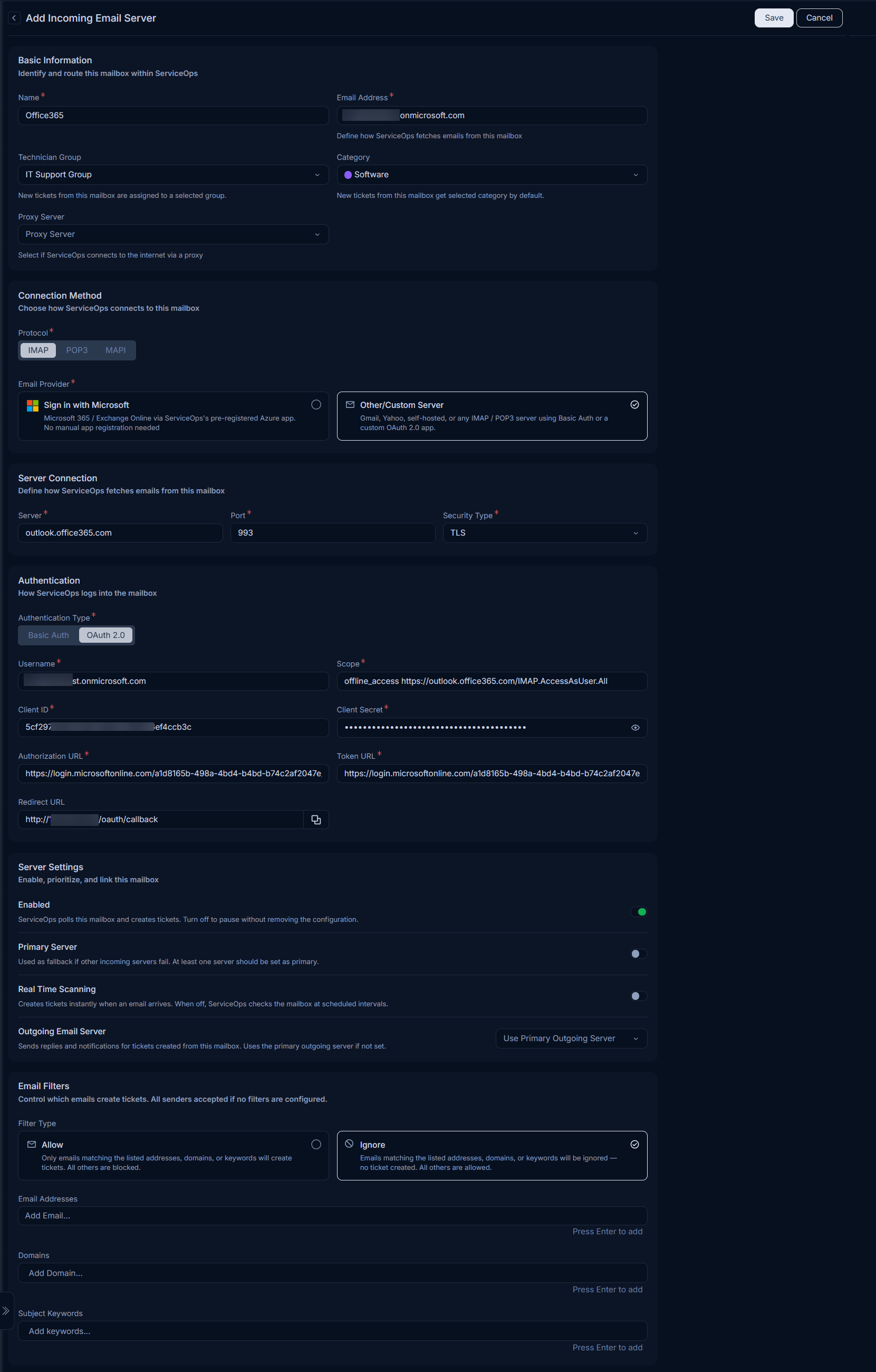
Task: Select the Other/Custom Server radio option
Action: click(634, 405)
